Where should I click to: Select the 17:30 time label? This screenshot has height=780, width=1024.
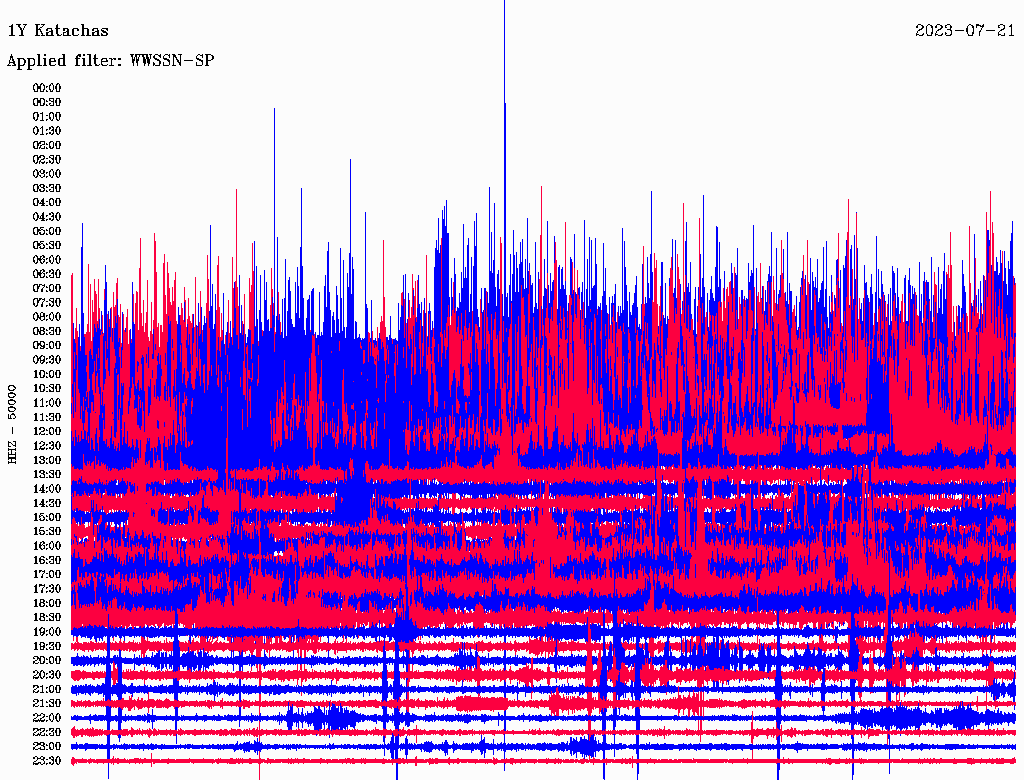click(x=47, y=589)
